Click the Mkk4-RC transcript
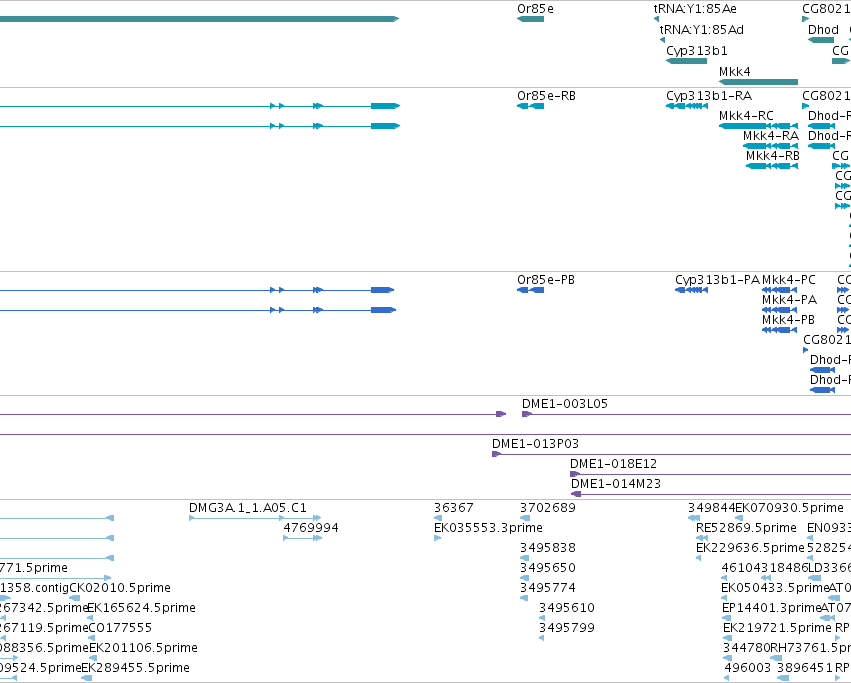Screen dimensions: 851x683 [758, 126]
